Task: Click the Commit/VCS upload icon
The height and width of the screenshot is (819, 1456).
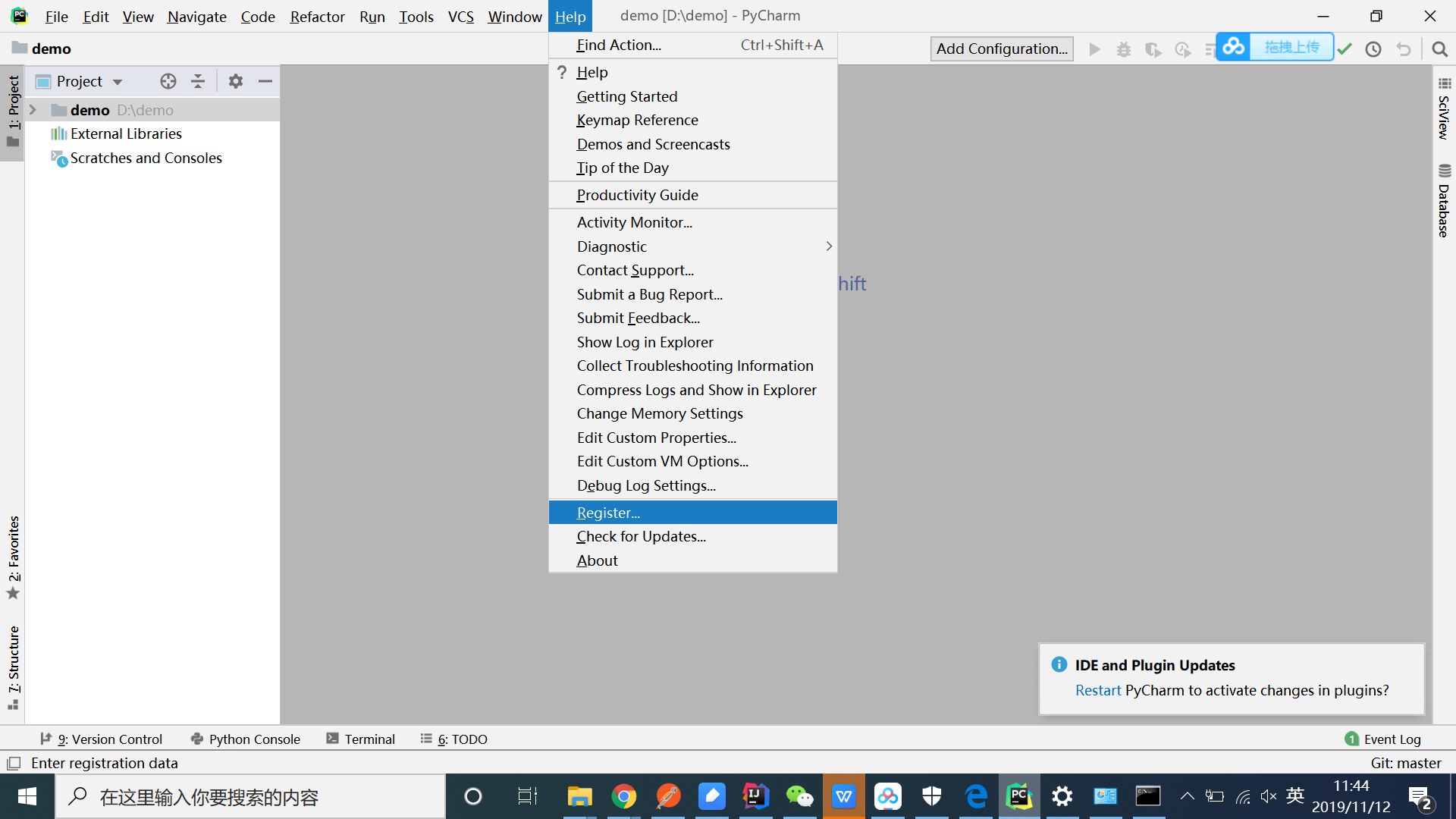Action: (x=1346, y=48)
